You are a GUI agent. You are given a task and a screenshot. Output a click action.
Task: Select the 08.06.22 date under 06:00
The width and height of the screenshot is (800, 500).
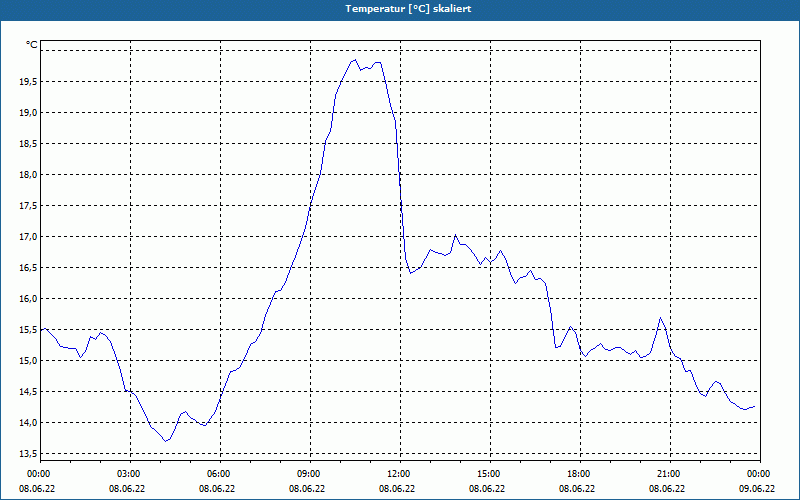[x=217, y=488]
